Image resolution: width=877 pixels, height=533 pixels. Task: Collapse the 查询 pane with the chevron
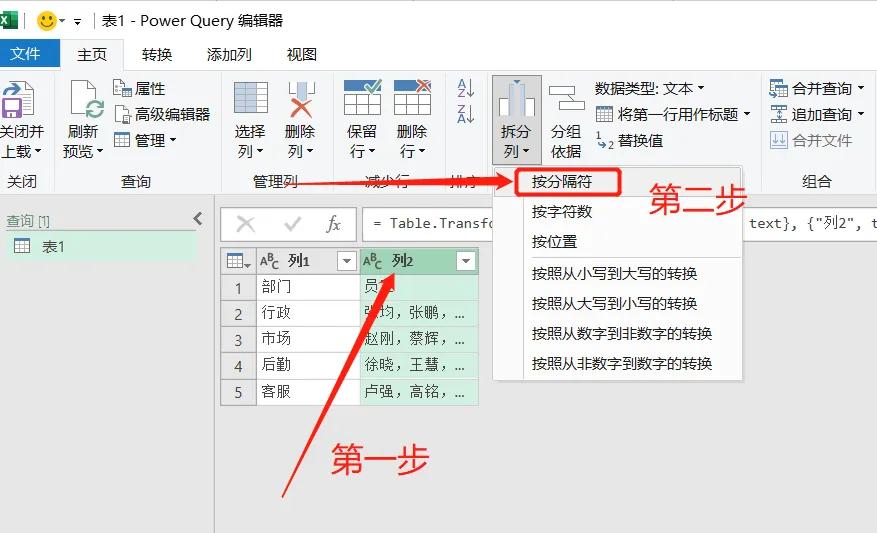point(198,219)
